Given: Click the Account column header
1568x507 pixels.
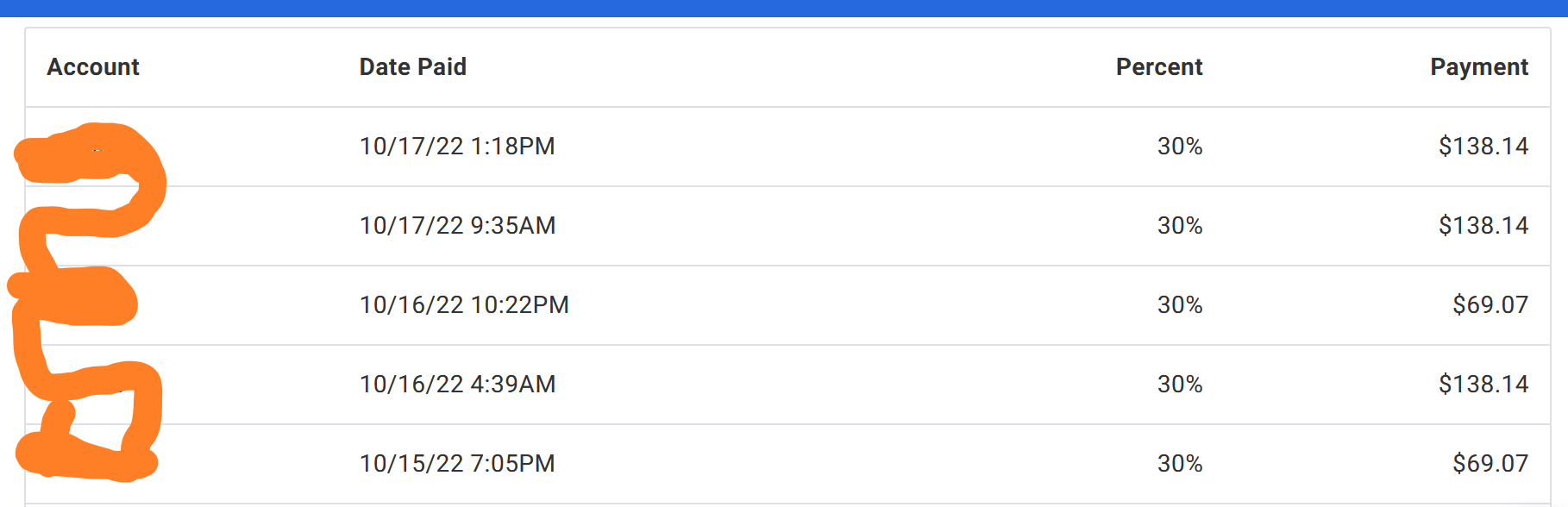Looking at the screenshot, I should [x=93, y=67].
